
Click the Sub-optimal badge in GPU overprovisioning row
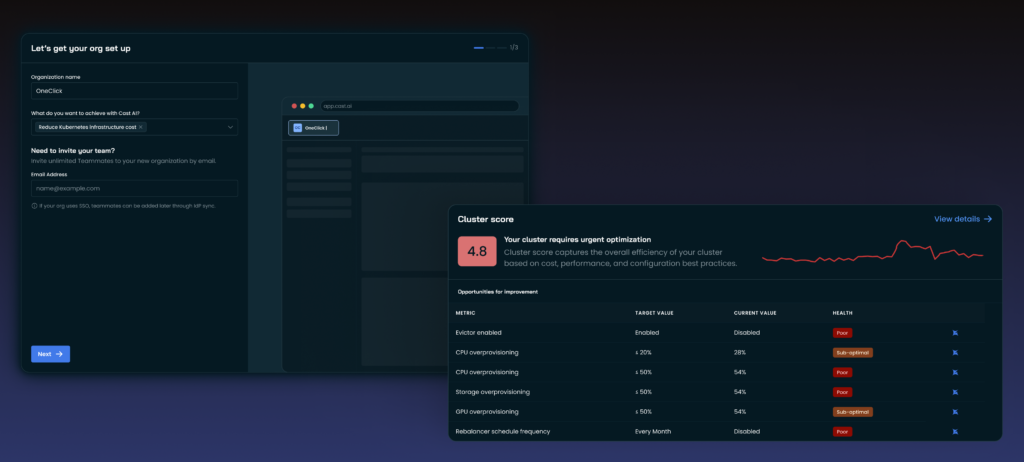pos(853,412)
